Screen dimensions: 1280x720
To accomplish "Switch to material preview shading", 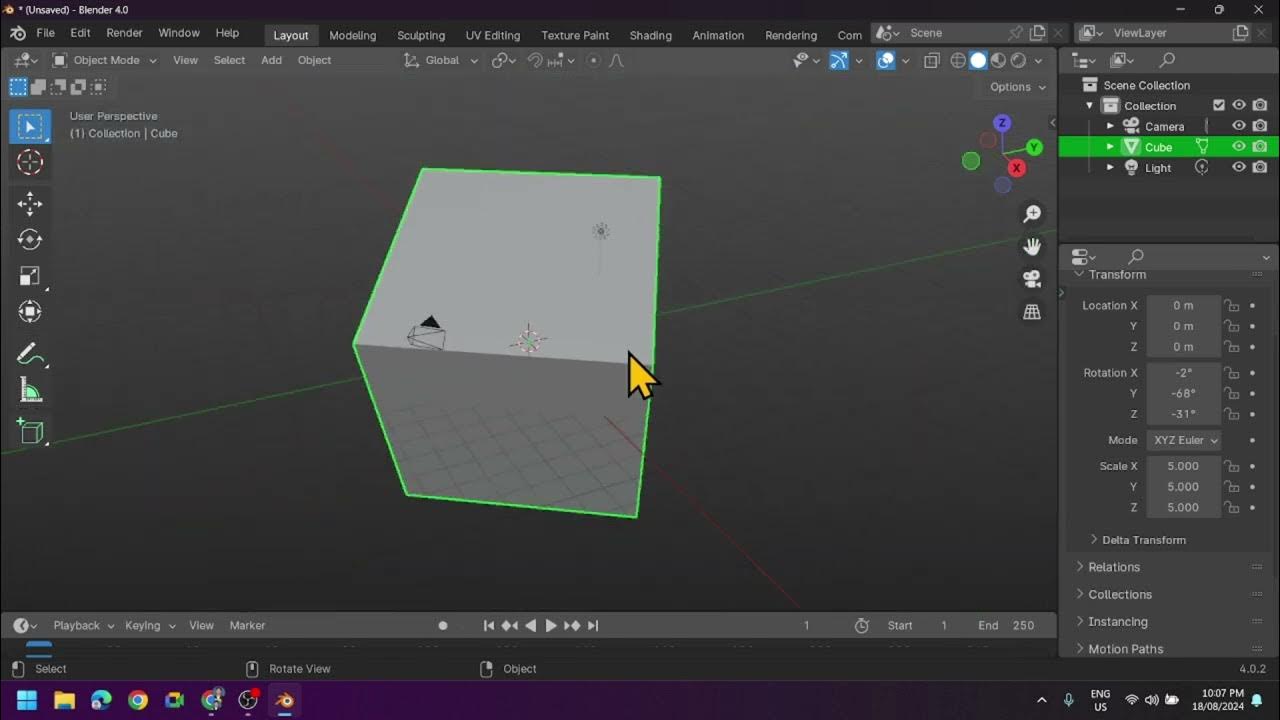I will tap(998, 60).
